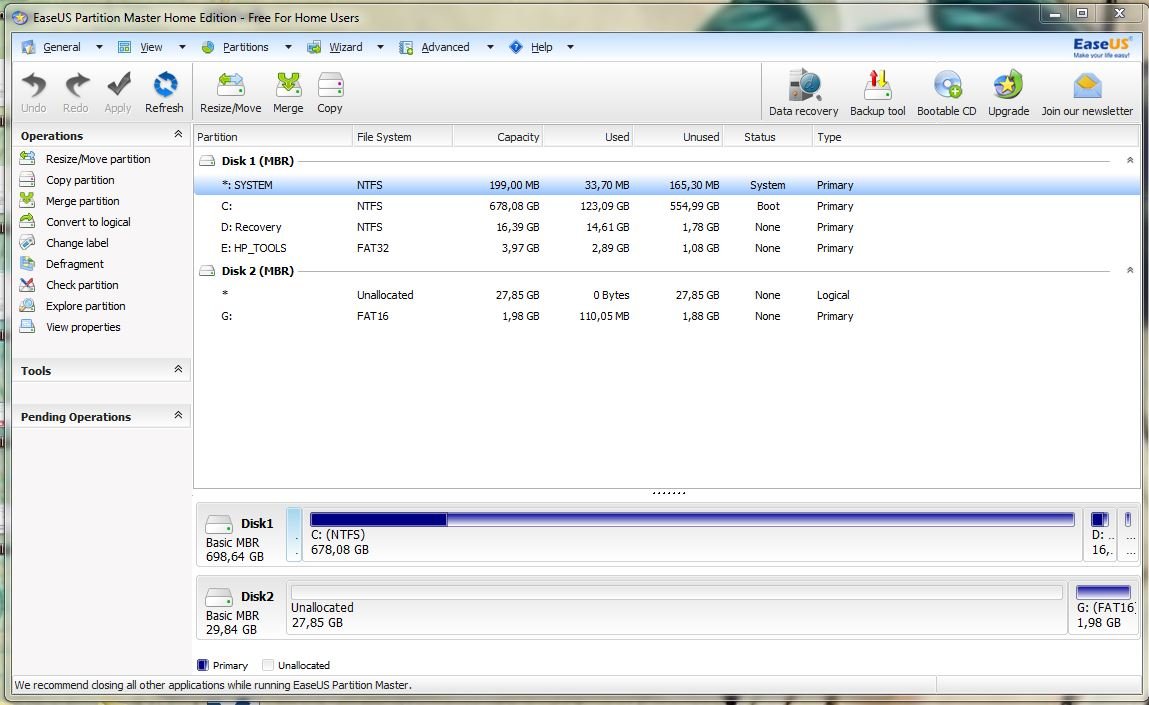Expand the View menu dropdown arrow
1149x705 pixels.
(182, 47)
